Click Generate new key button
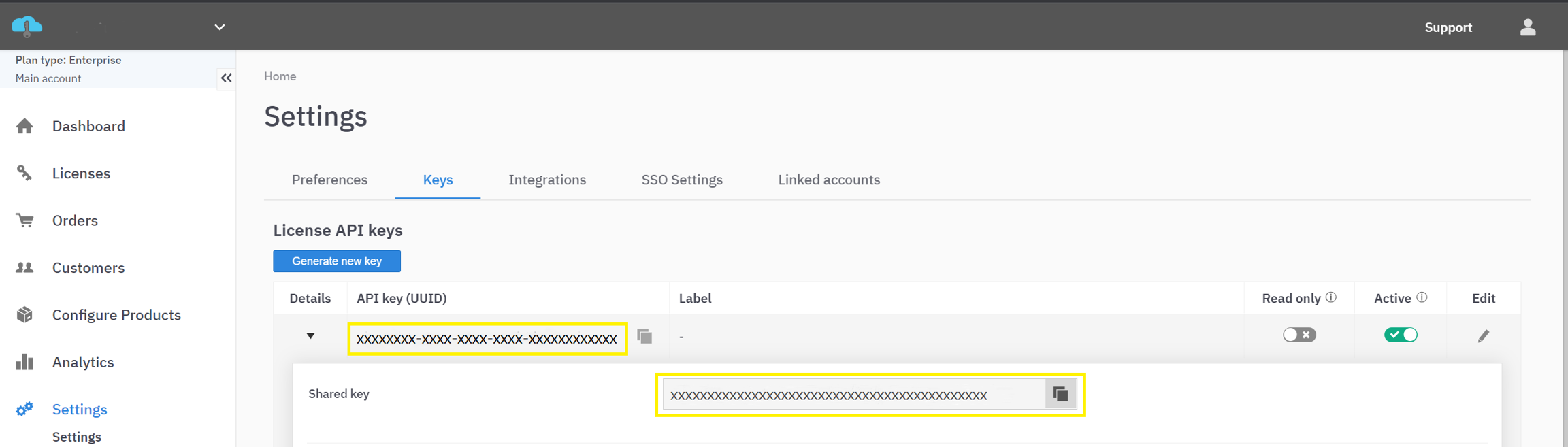 (337, 261)
